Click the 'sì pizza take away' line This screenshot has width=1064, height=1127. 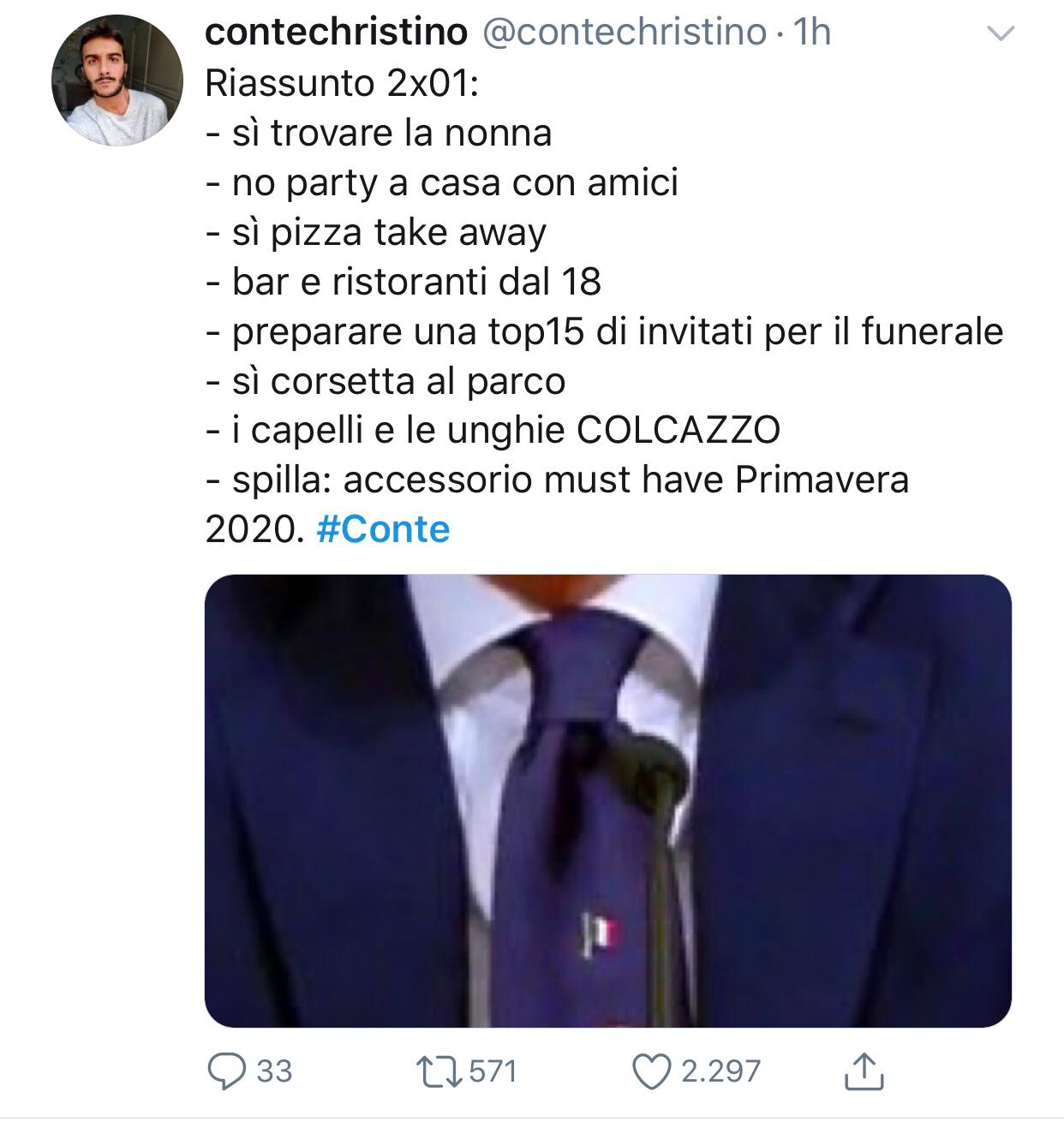pyautogui.click(x=376, y=232)
